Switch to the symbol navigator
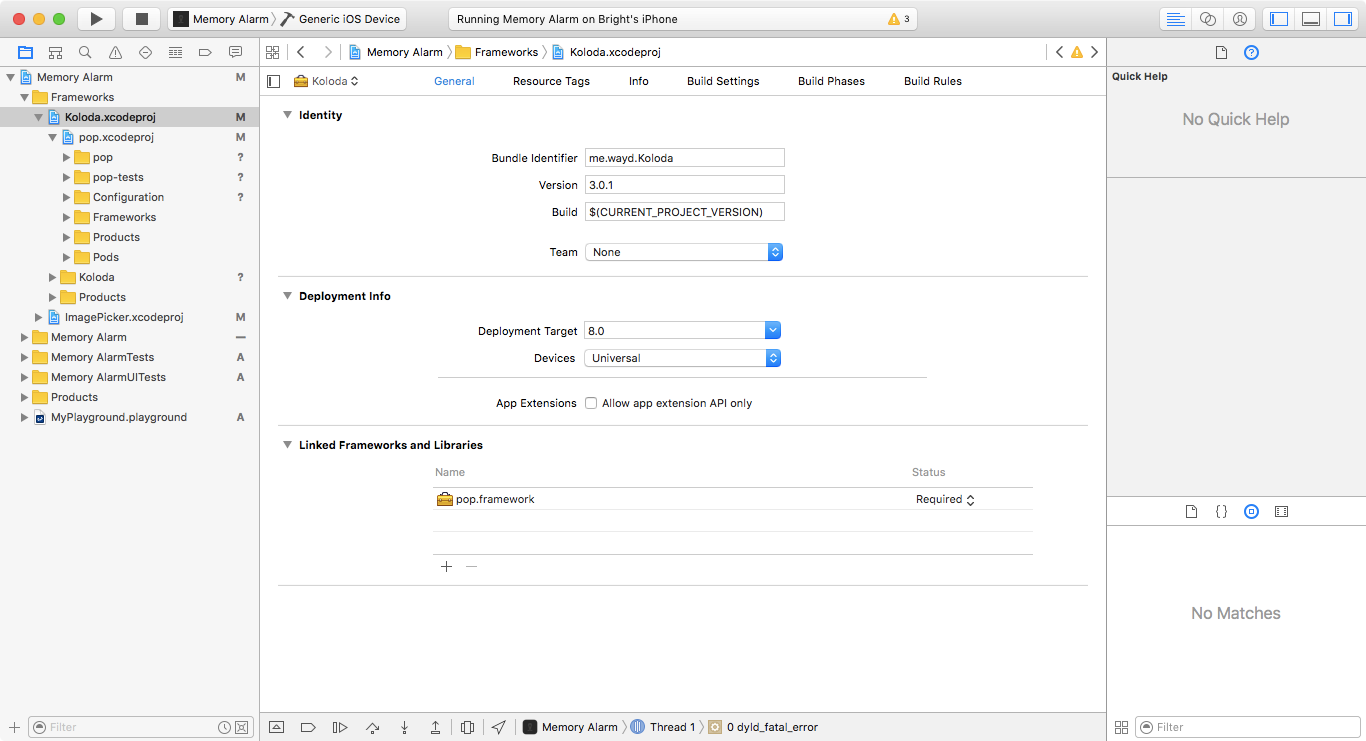 tap(55, 52)
